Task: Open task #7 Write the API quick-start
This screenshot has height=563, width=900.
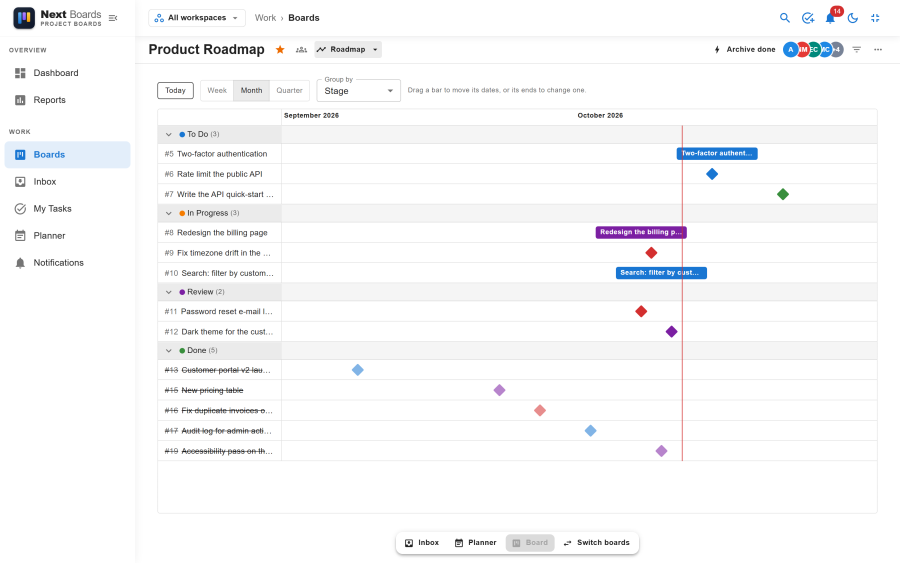Action: [219, 194]
